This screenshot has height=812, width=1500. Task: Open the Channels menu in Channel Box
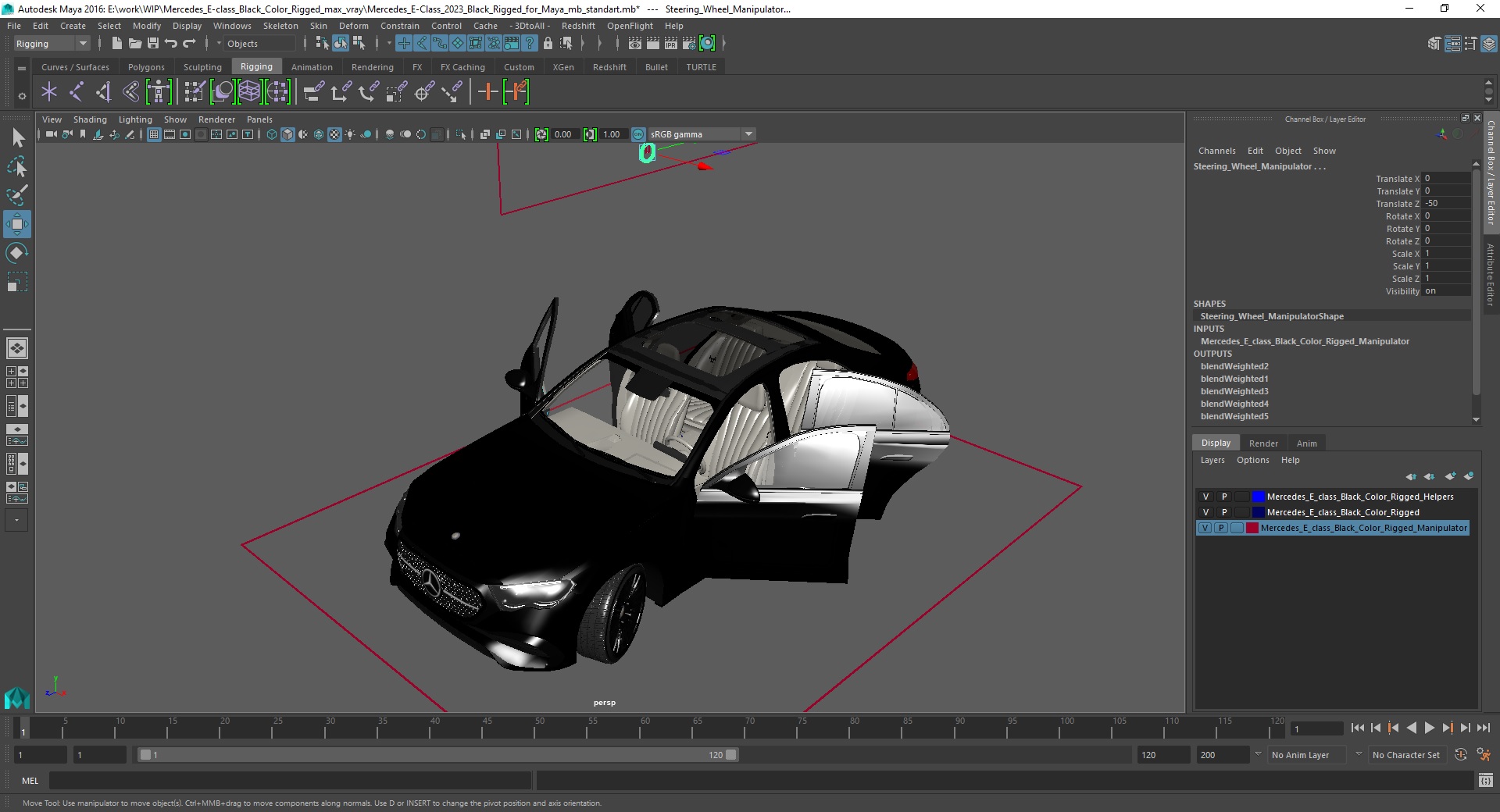pos(1216,151)
